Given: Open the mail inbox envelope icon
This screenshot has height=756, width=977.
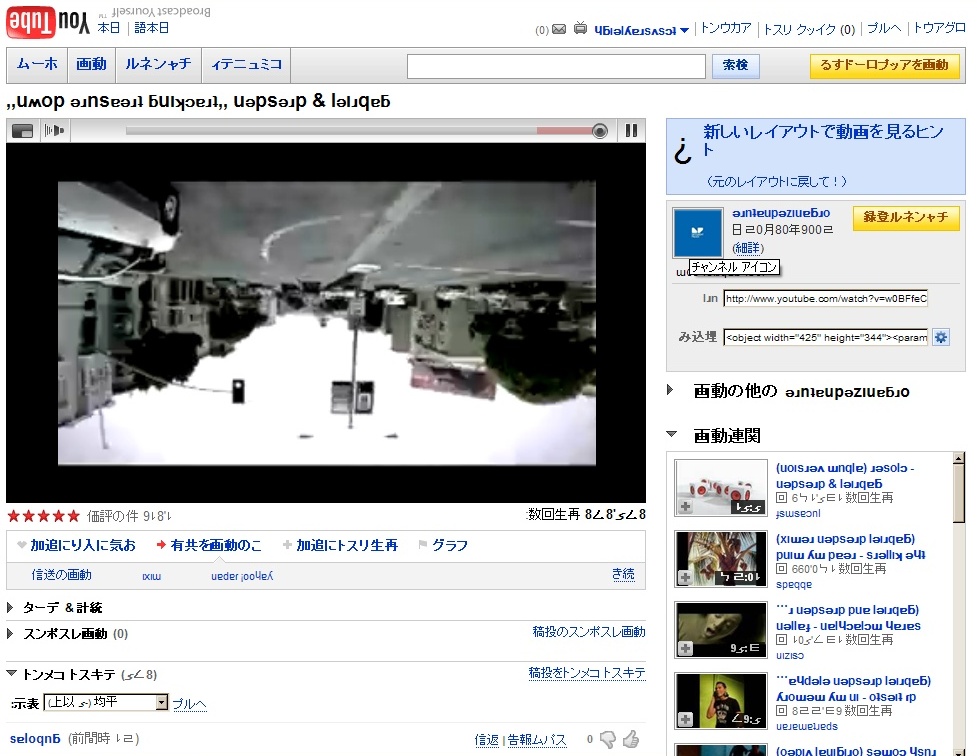Looking at the screenshot, I should [x=559, y=29].
